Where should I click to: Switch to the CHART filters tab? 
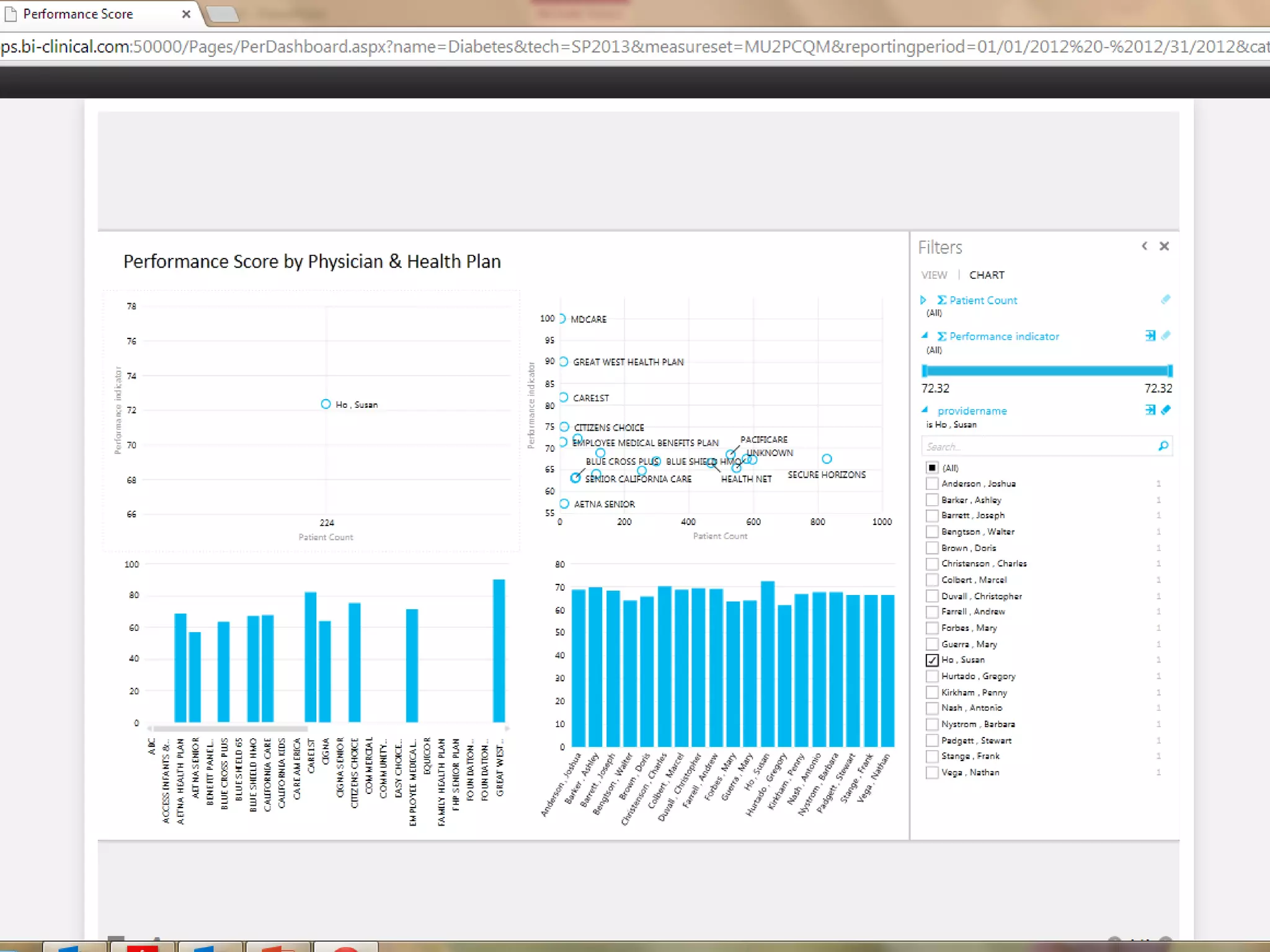(x=986, y=275)
